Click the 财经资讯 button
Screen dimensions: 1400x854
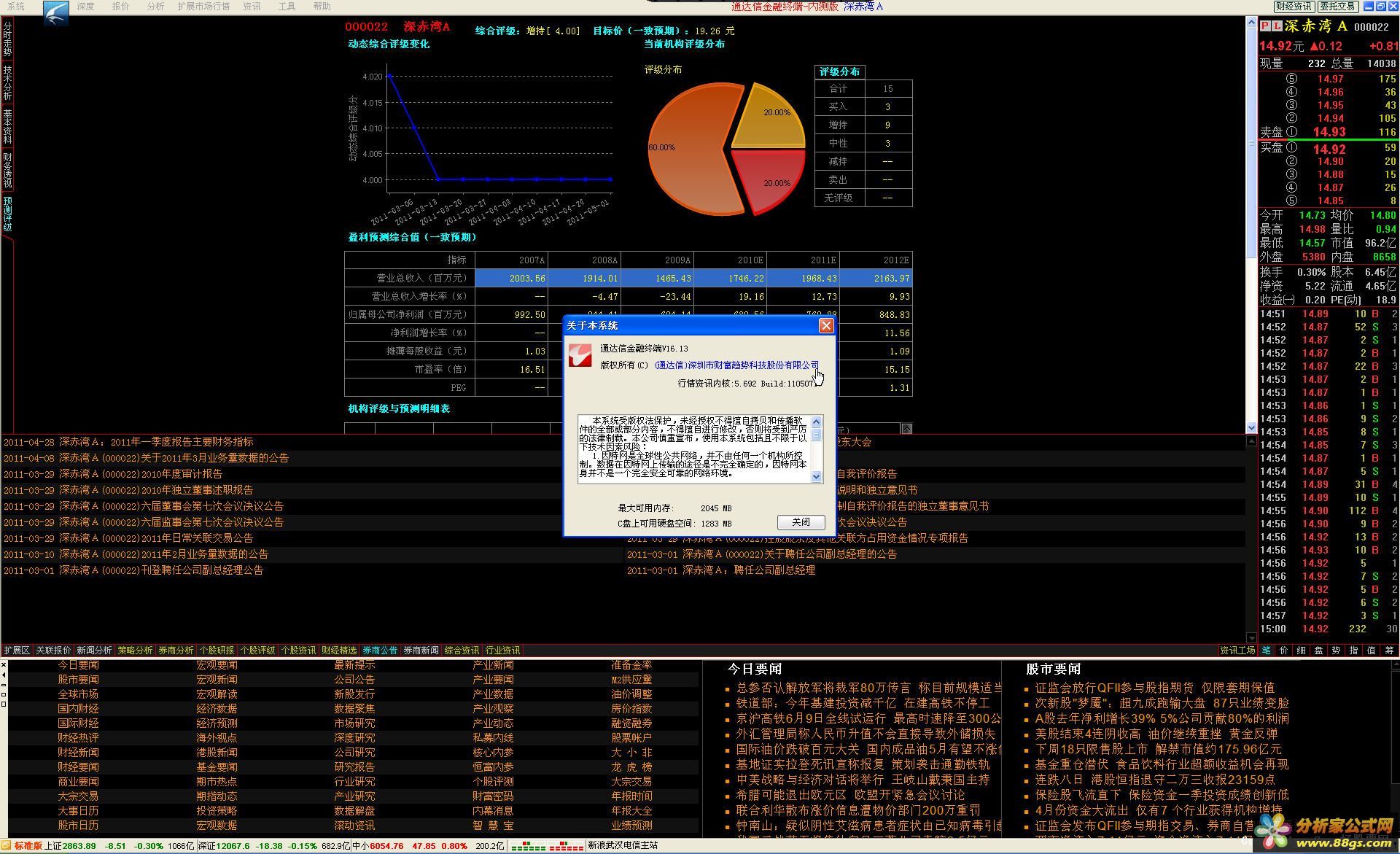click(1294, 6)
